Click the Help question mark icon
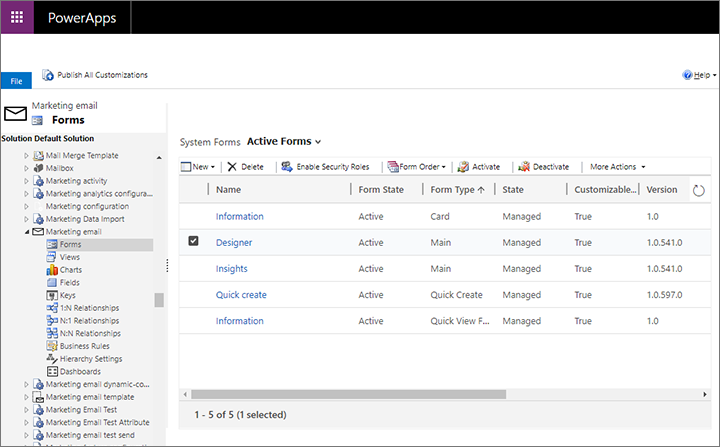The height and width of the screenshot is (447, 720). [x=687, y=75]
